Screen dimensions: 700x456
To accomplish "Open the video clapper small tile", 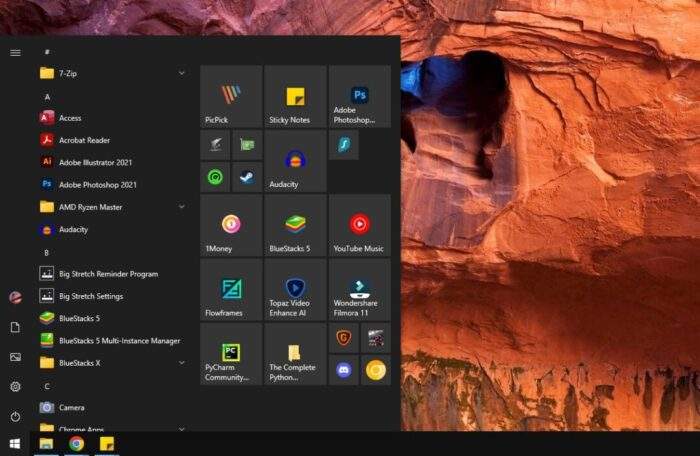I will coord(376,338).
